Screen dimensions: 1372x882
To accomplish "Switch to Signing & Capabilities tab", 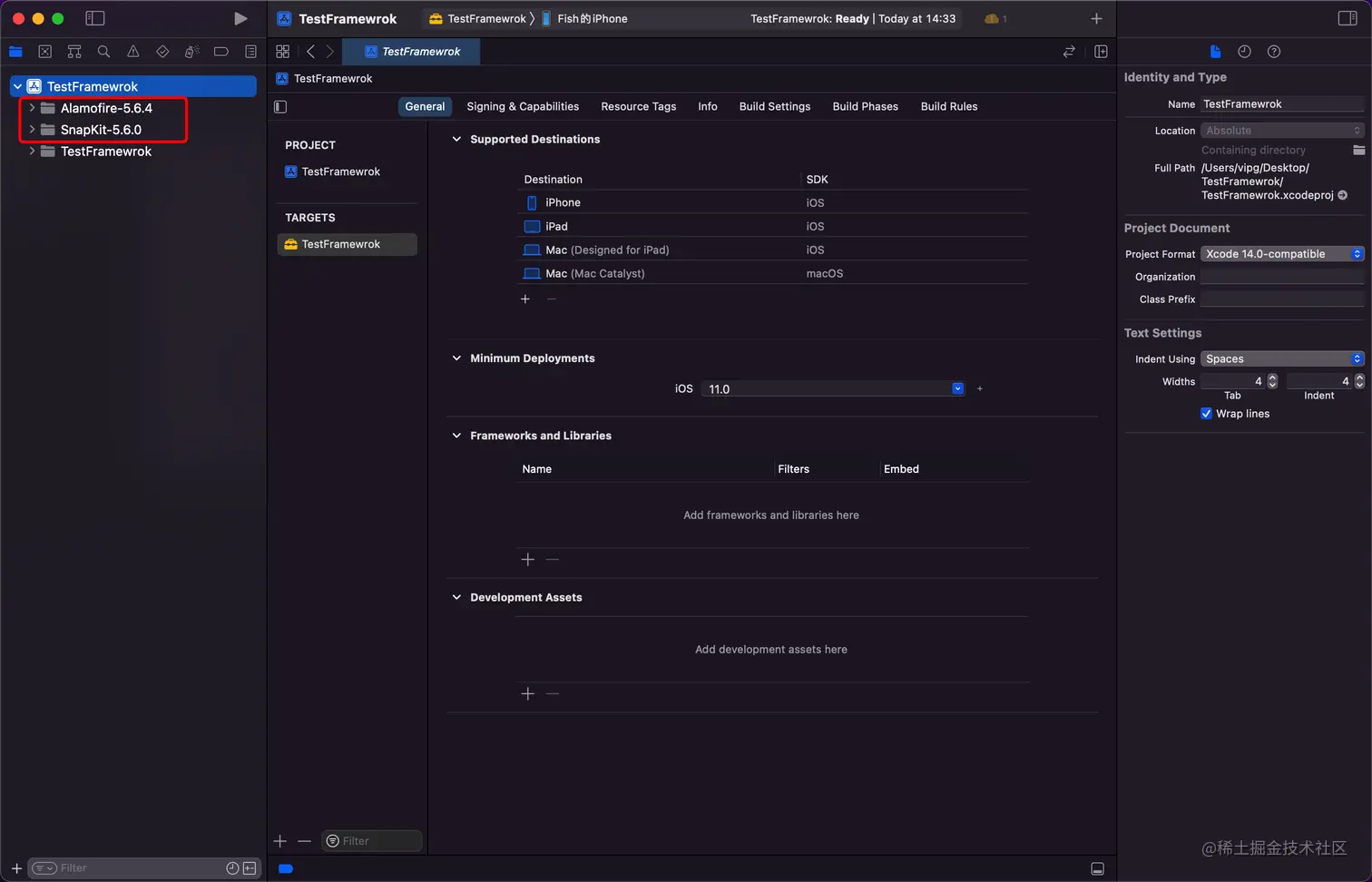I will pyautogui.click(x=523, y=106).
